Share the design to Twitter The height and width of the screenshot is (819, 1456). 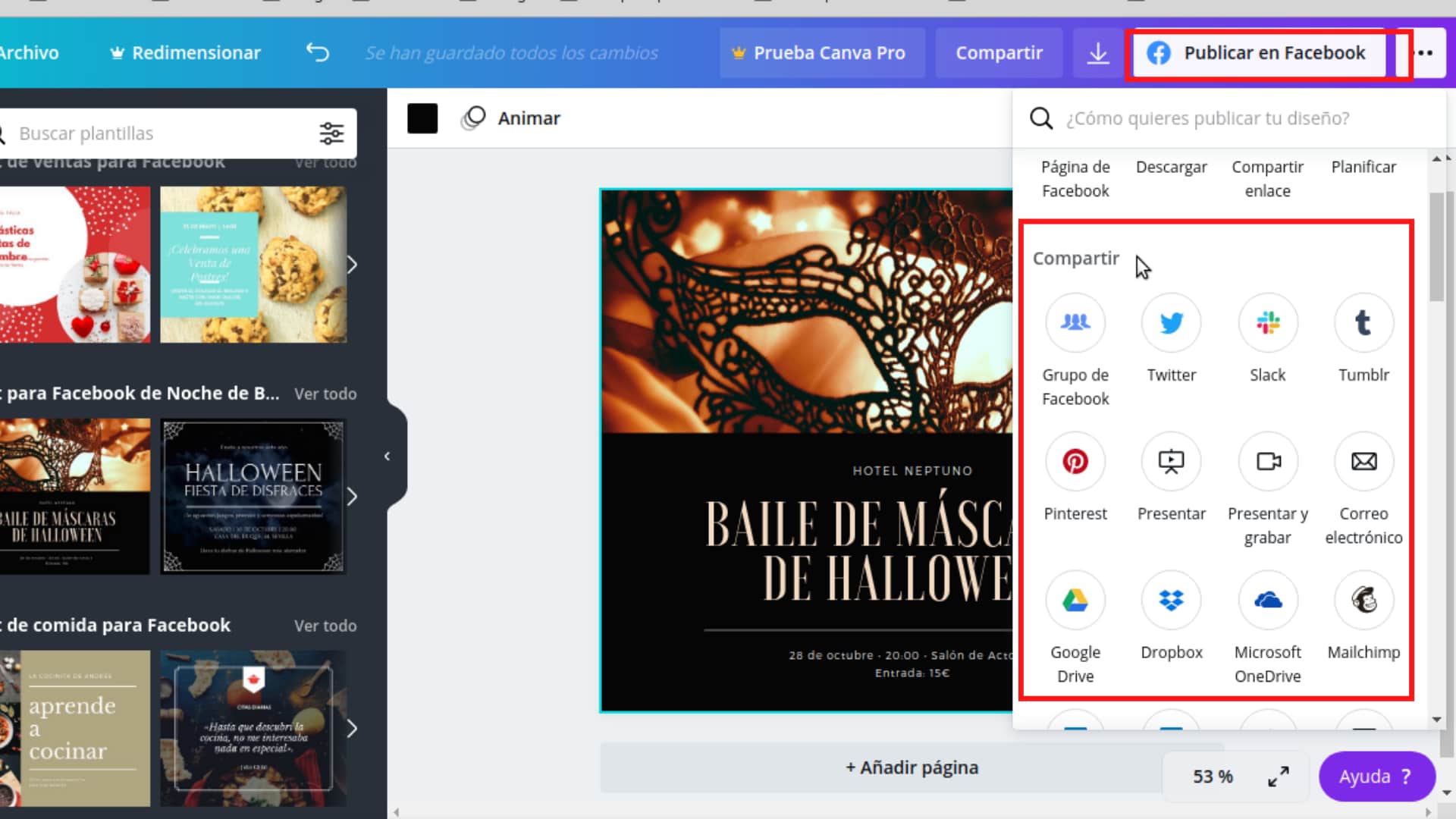tap(1171, 323)
